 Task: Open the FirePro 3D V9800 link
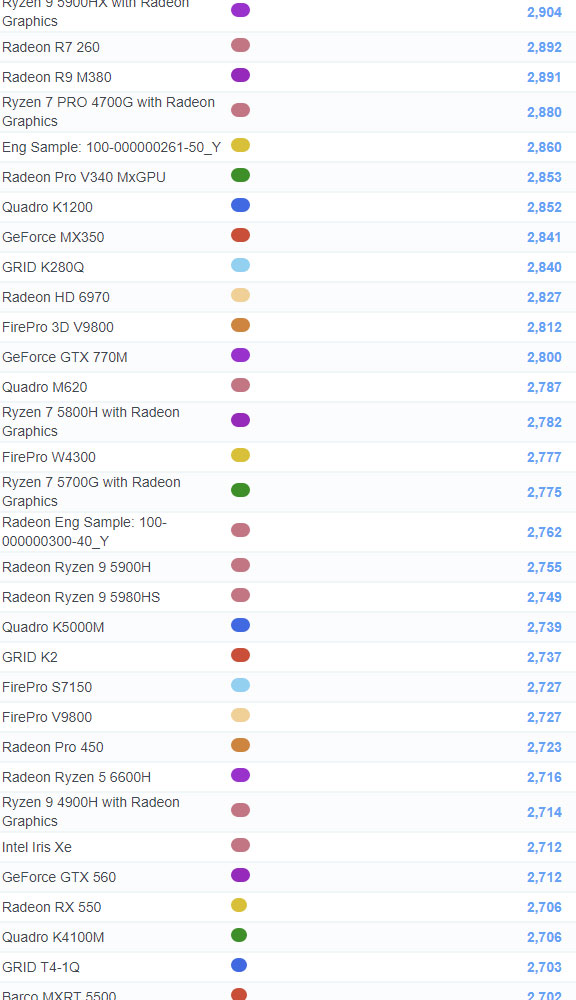click(57, 327)
